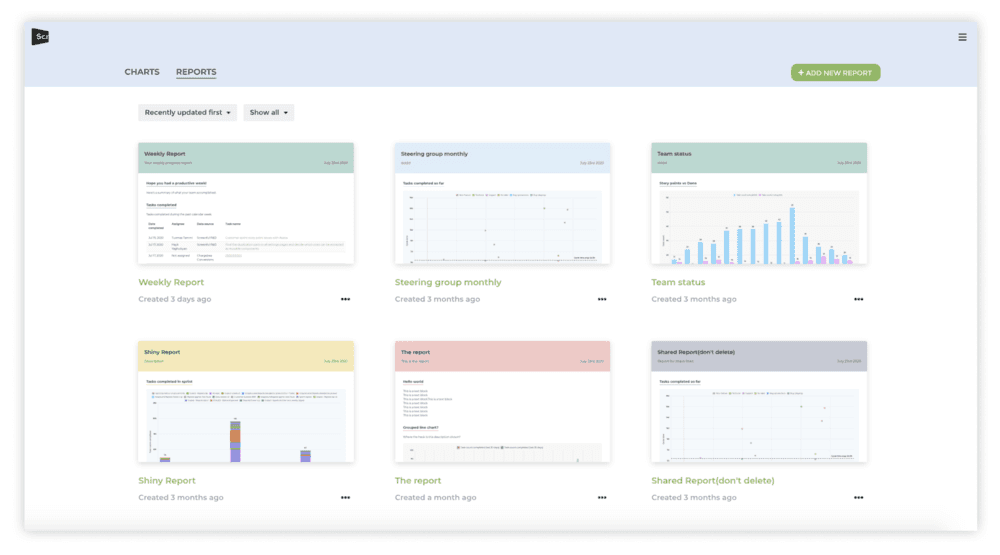The height and width of the screenshot is (555, 1000).
Task: Open more options for Shared Report(don't delete)
Action: click(x=858, y=498)
